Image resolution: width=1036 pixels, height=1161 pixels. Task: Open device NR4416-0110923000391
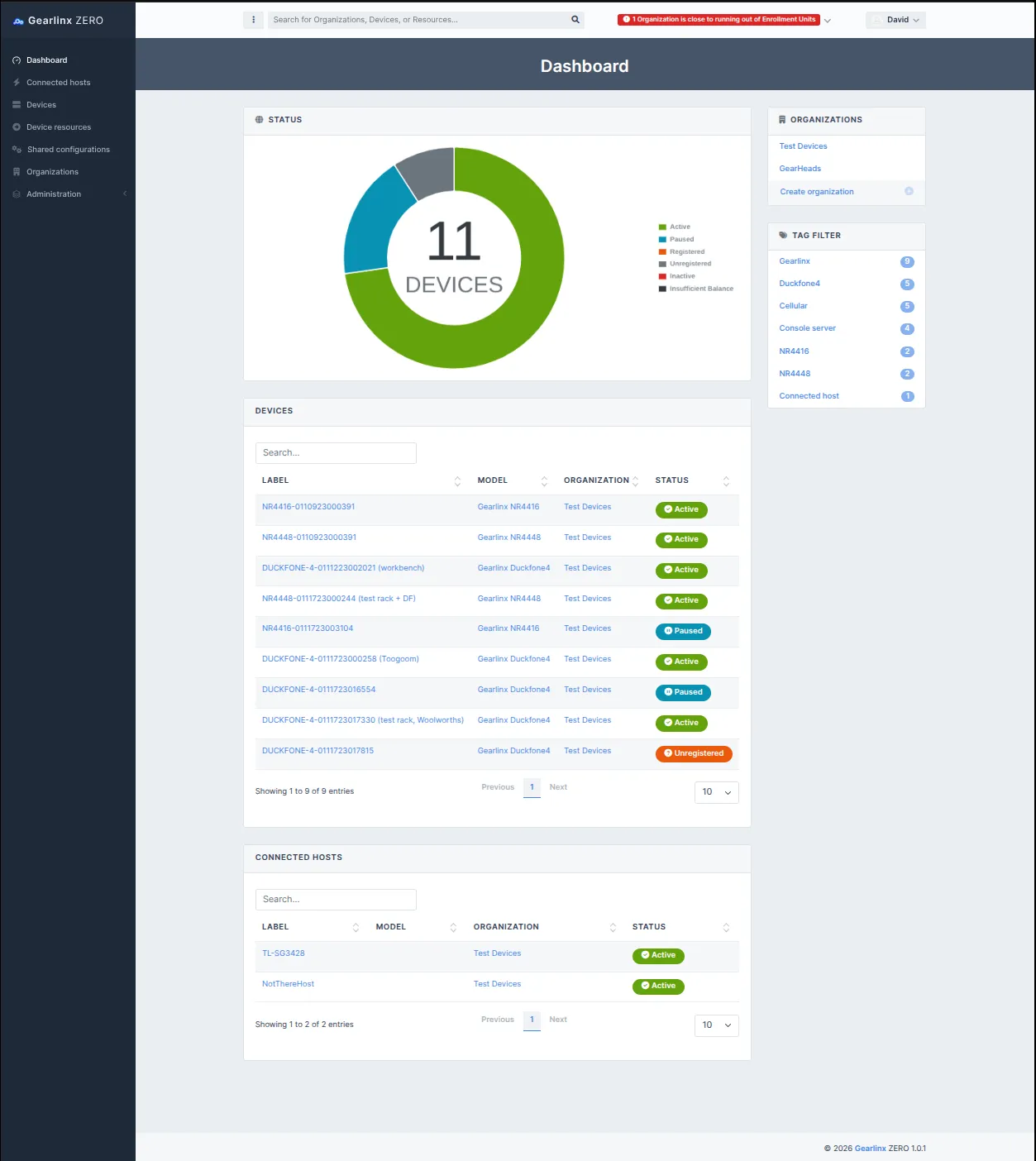[308, 507]
